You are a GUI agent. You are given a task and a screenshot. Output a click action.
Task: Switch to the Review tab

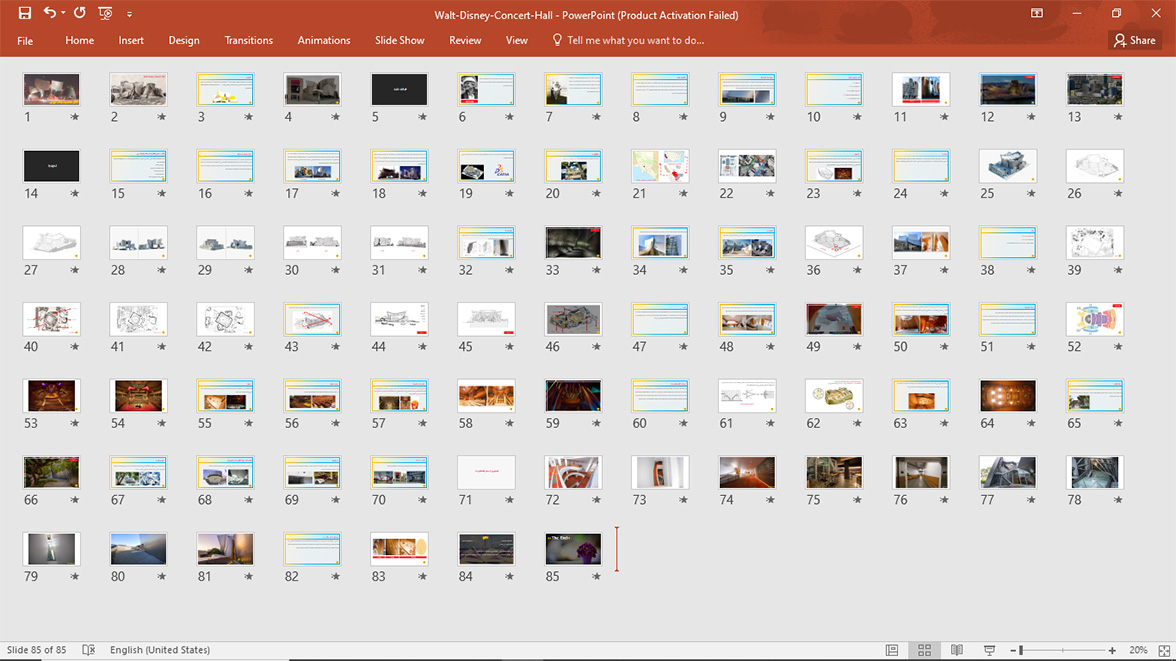tap(465, 41)
